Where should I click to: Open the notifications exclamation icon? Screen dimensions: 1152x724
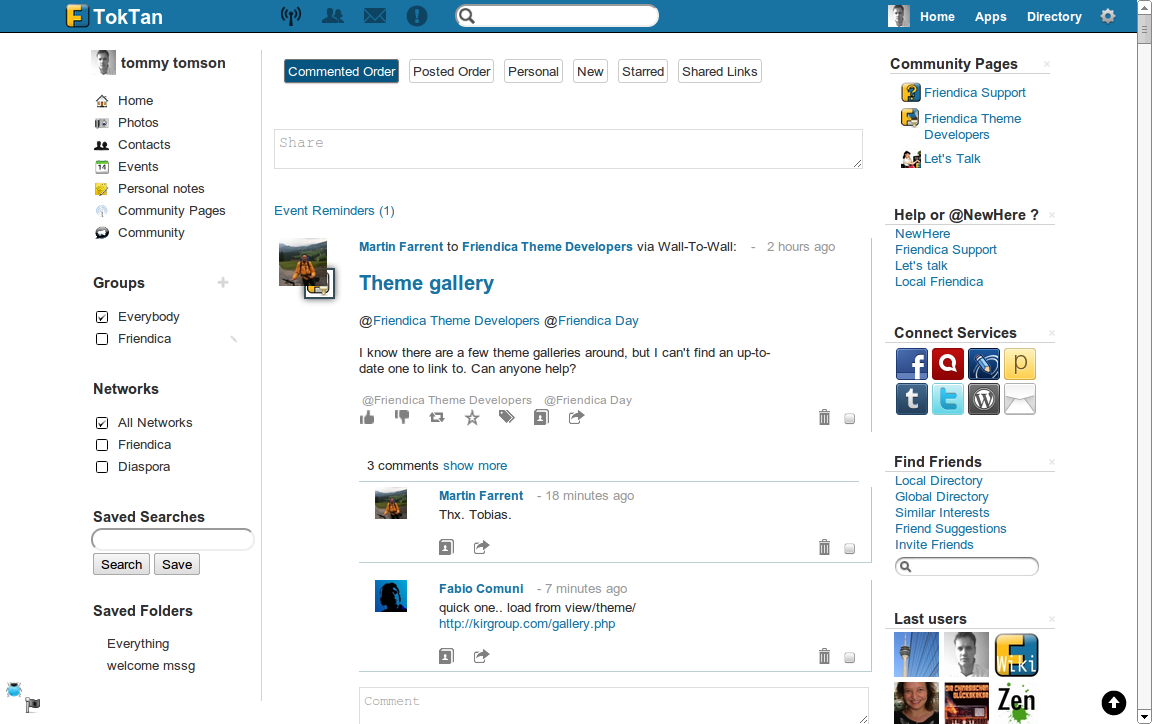(x=417, y=15)
